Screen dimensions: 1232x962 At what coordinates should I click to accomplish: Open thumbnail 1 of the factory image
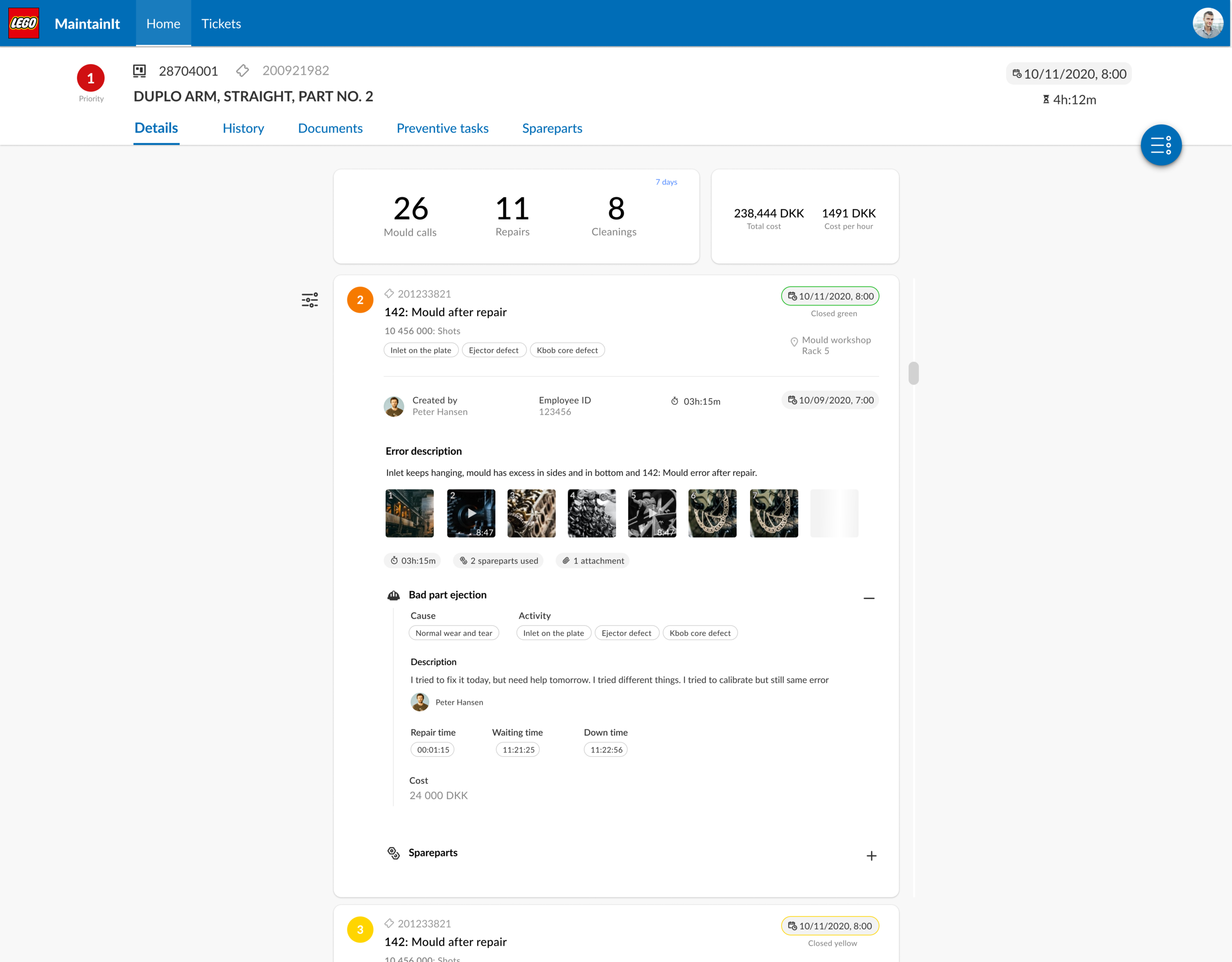(x=410, y=513)
